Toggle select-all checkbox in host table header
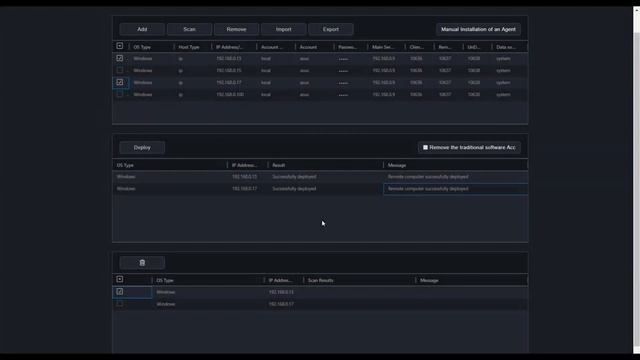 (x=120, y=46)
